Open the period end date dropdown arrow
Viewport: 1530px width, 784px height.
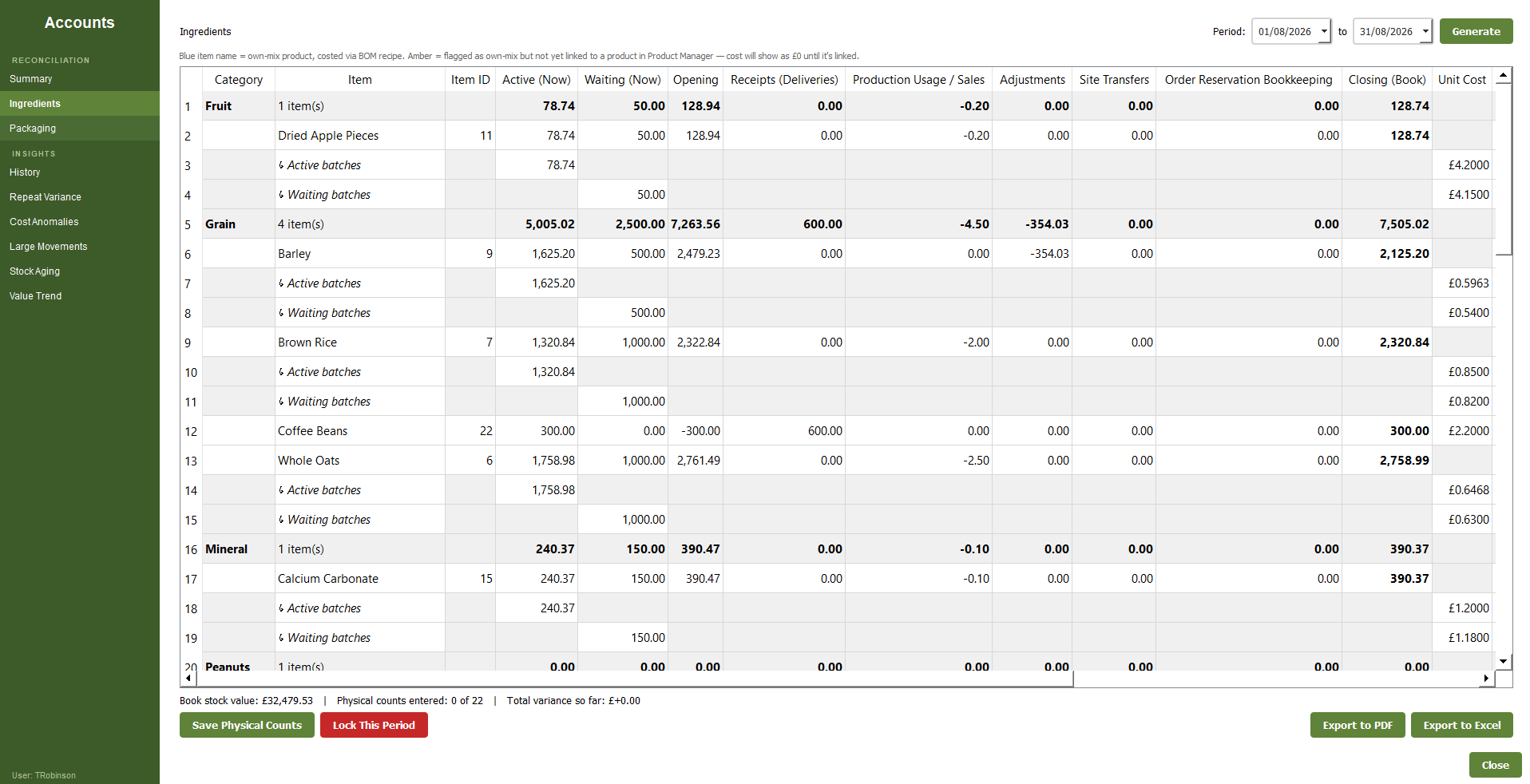[x=1425, y=32]
